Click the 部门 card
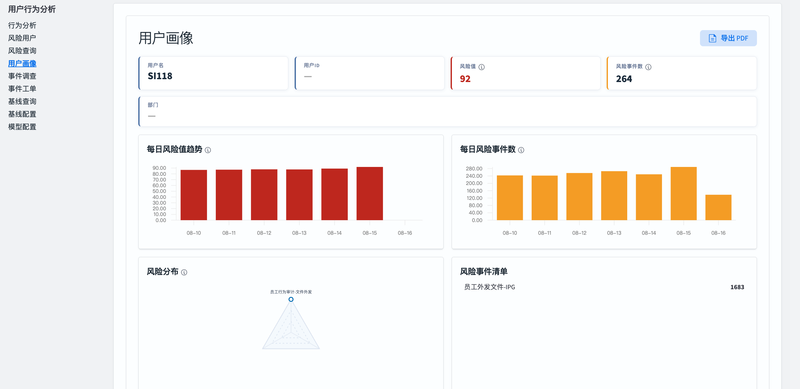800x389 pixels. tap(447, 111)
